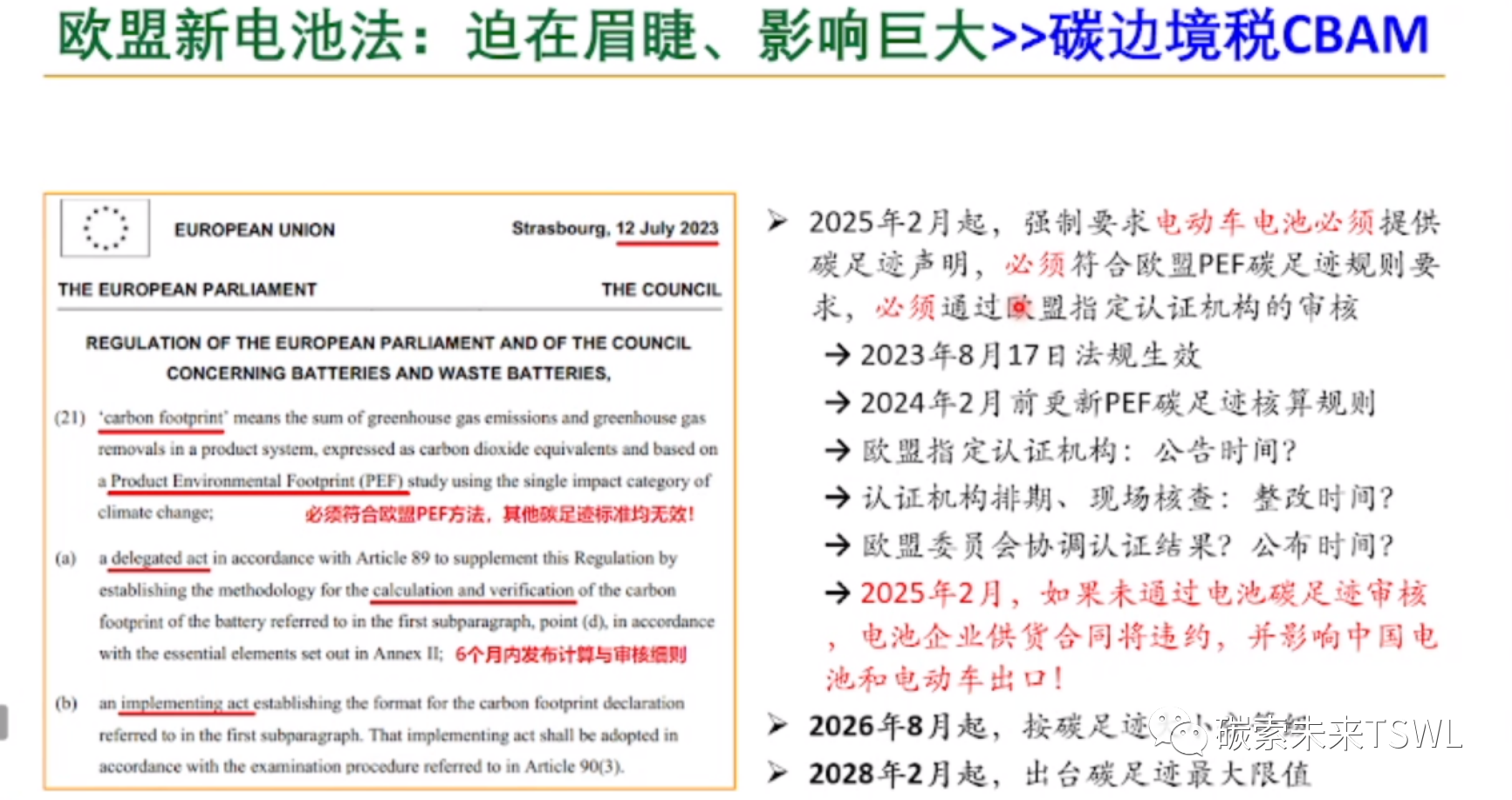1512x800 pixels.
Task: Click the triangle bullet before 2026年8月起
Action: (777, 725)
